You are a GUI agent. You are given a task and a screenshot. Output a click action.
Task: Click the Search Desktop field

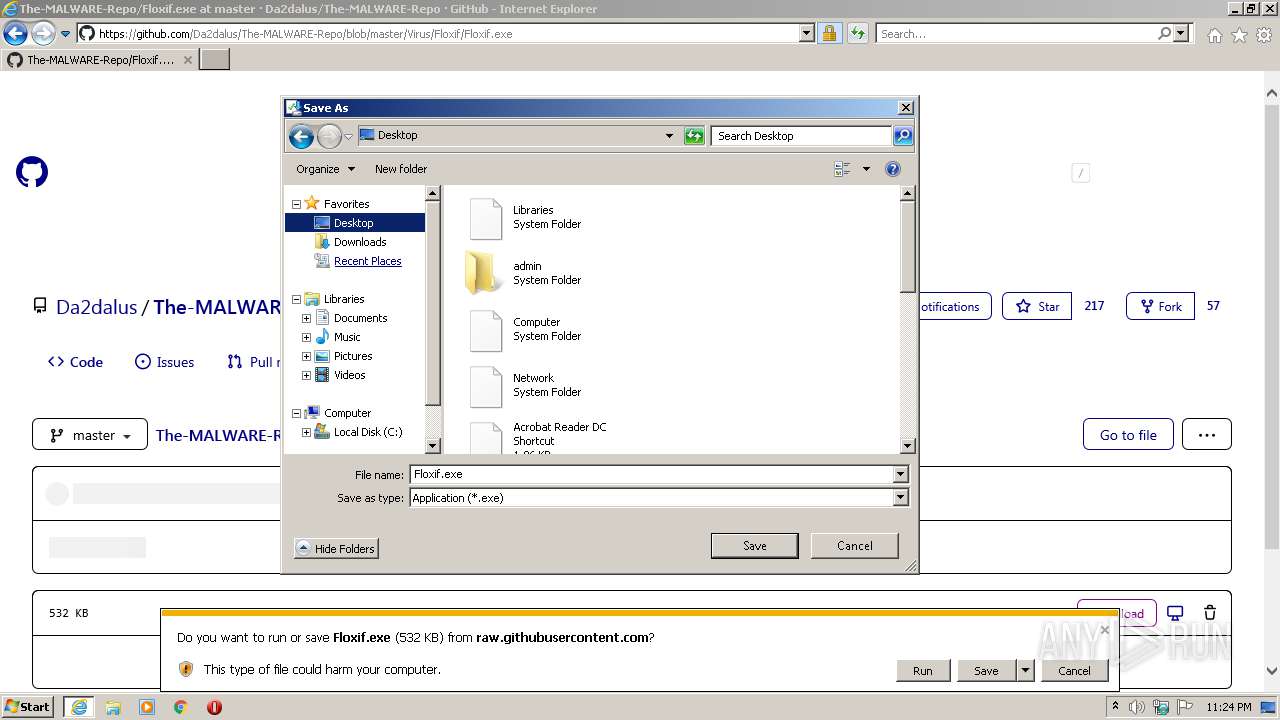[x=802, y=136]
